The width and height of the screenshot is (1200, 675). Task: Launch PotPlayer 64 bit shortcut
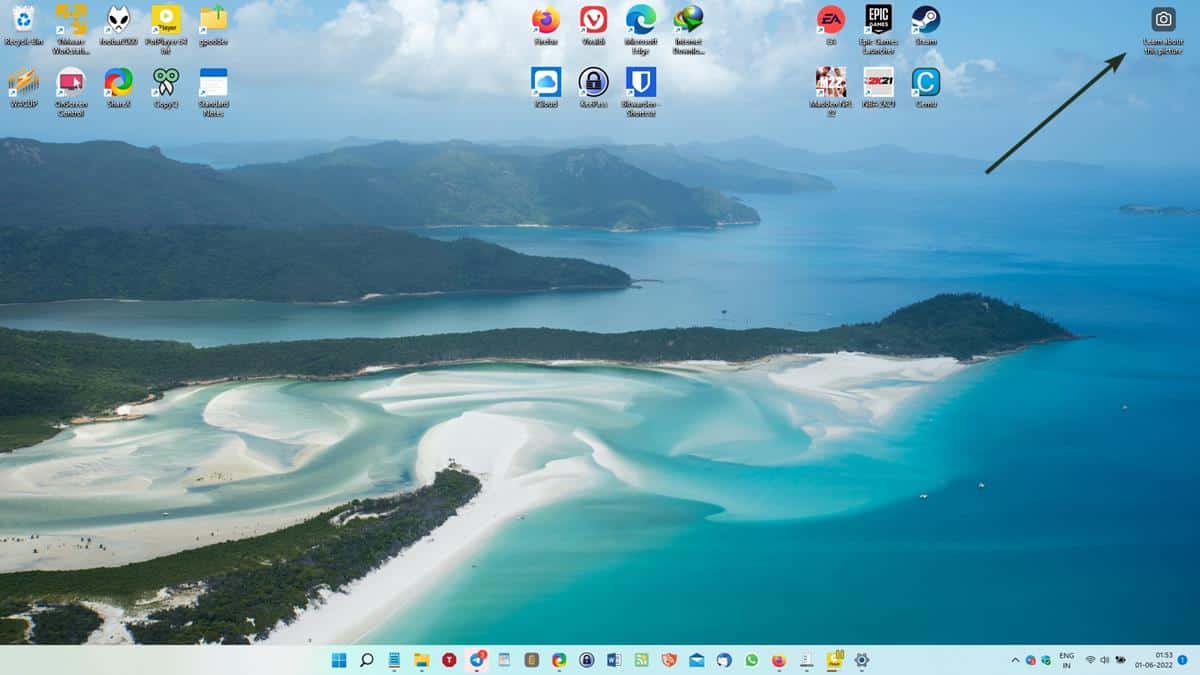166,28
